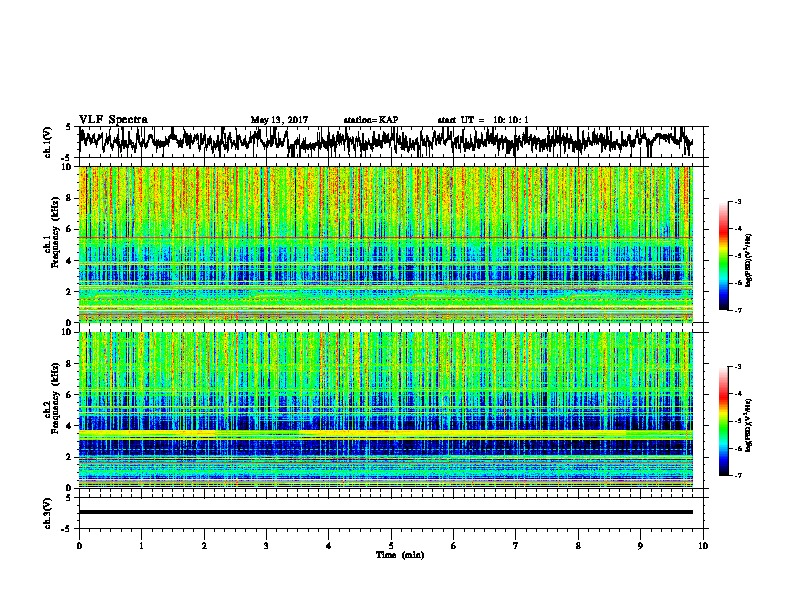Click the "-5" tick on the ch.3(V) axis

pyautogui.click(x=67, y=529)
